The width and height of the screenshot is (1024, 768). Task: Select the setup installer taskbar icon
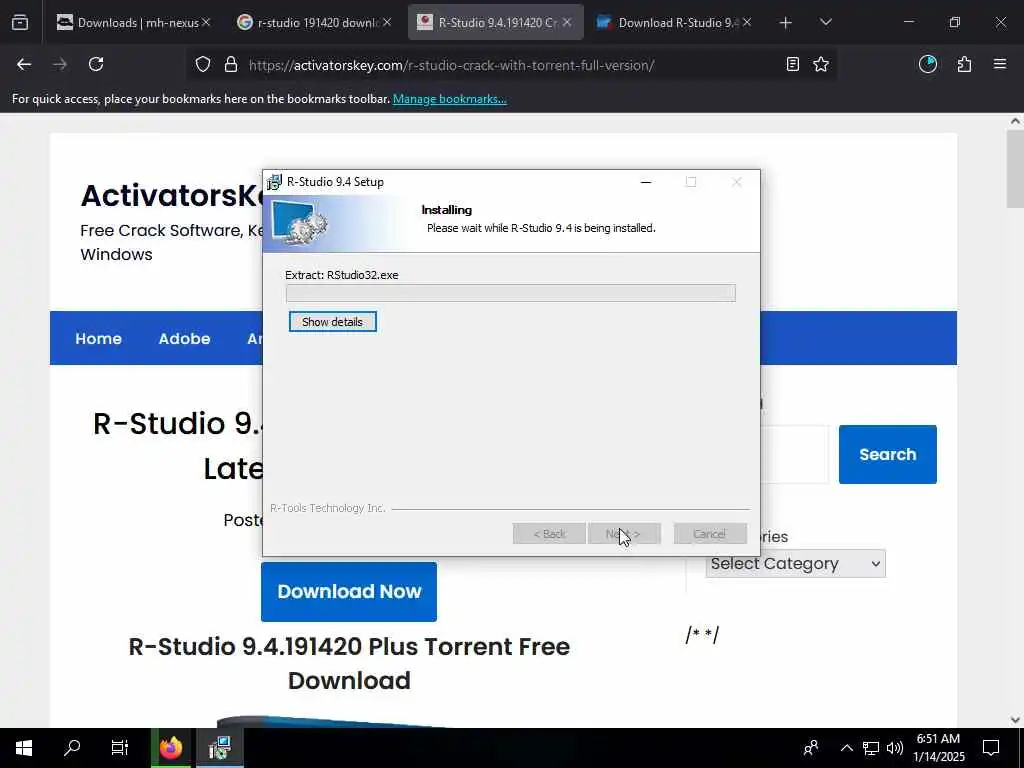pos(219,748)
